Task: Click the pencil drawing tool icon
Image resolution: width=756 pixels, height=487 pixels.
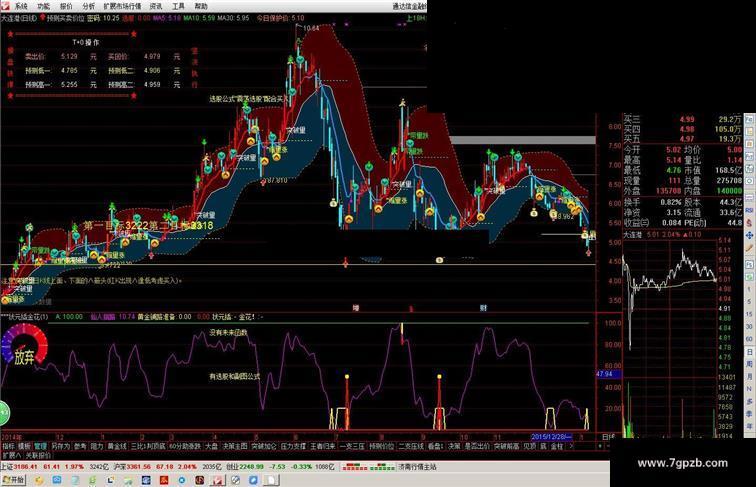Action: [x=750, y=247]
